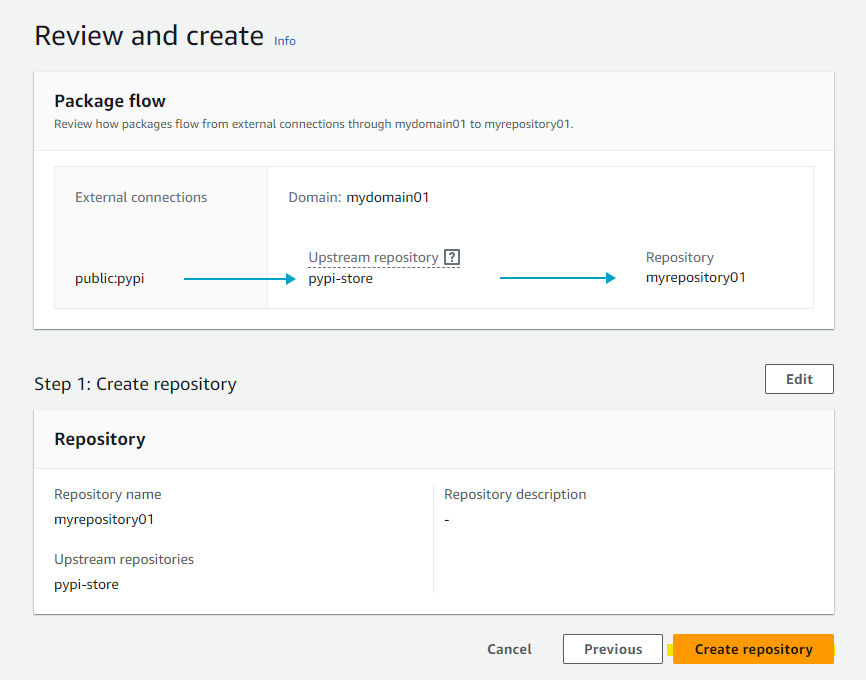Click myrepository01 in the package flow diagram
Image resolution: width=866 pixels, height=680 pixels.
tap(696, 277)
